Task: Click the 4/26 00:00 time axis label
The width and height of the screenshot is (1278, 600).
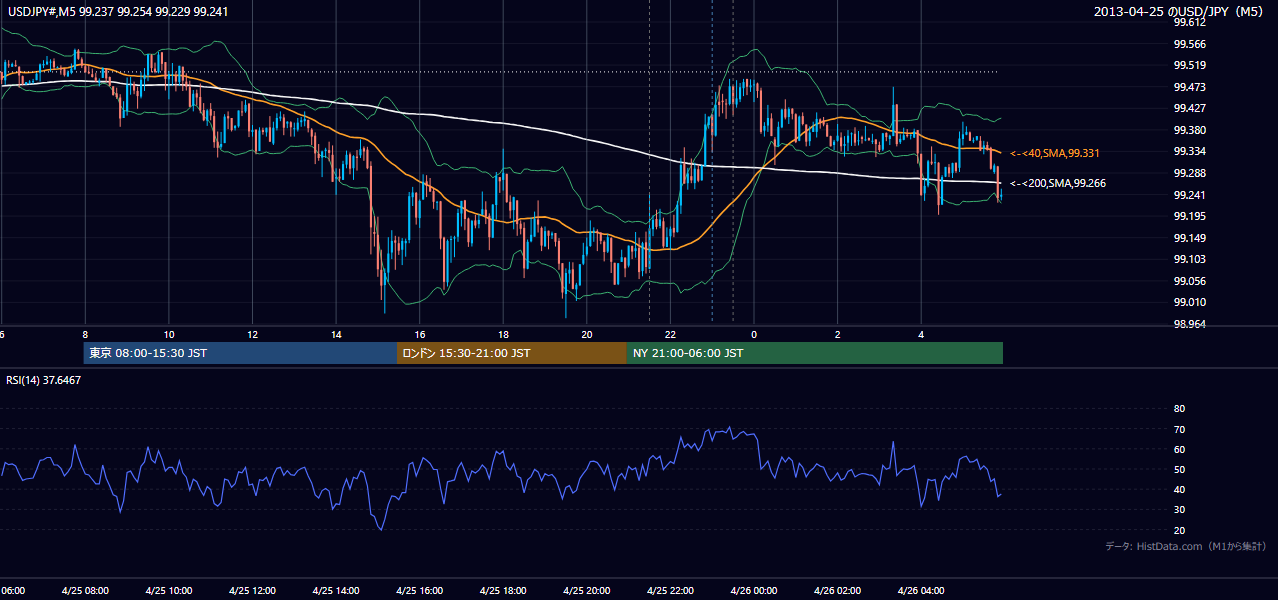Action: click(754, 590)
